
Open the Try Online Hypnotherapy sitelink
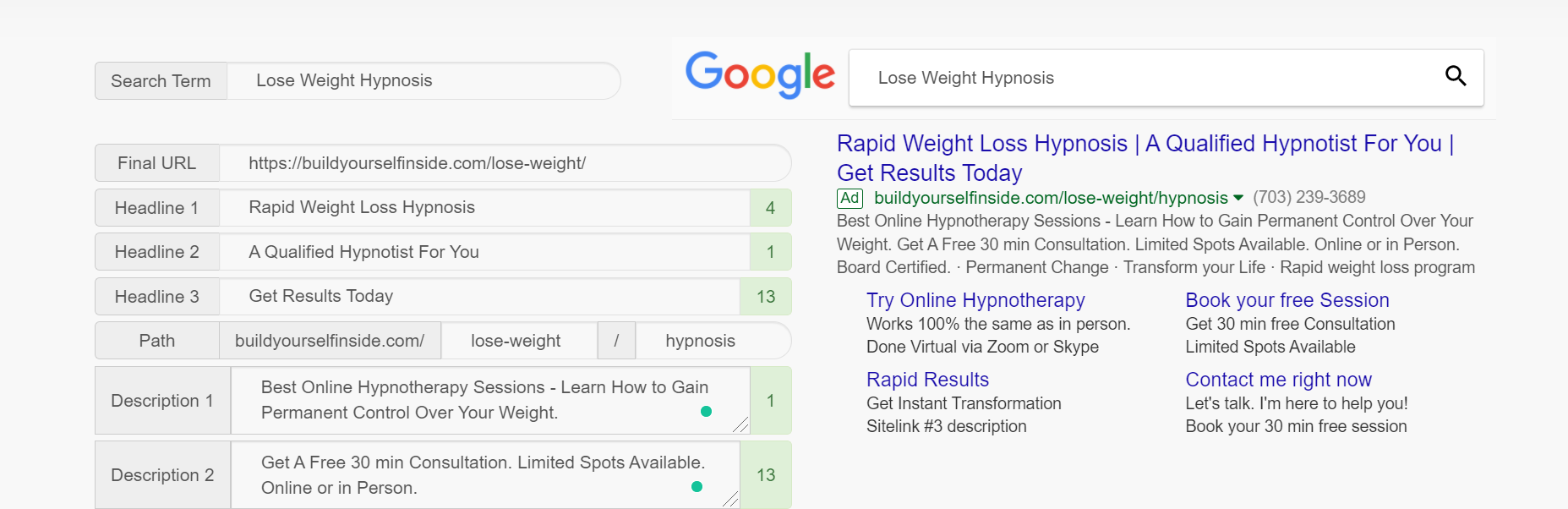click(x=975, y=300)
